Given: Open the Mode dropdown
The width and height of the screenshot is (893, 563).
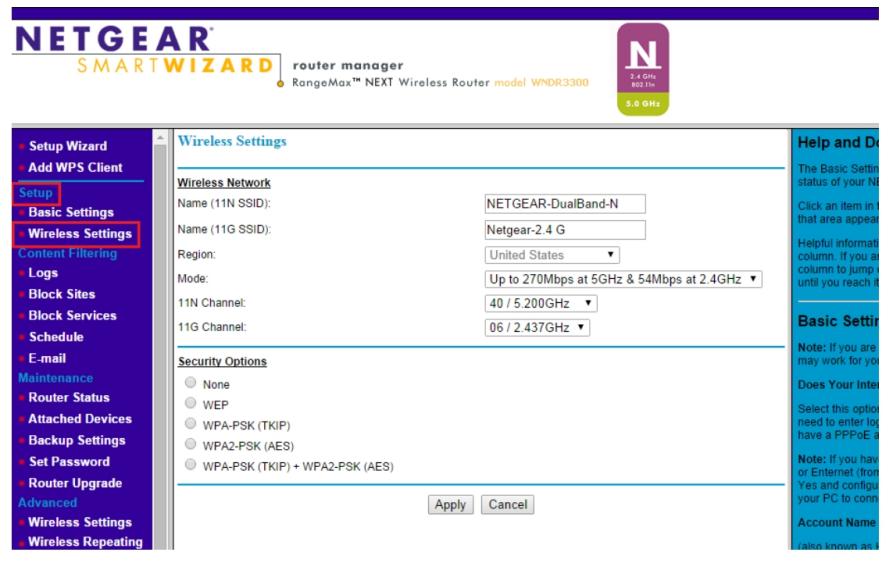Looking at the screenshot, I should pos(623,280).
